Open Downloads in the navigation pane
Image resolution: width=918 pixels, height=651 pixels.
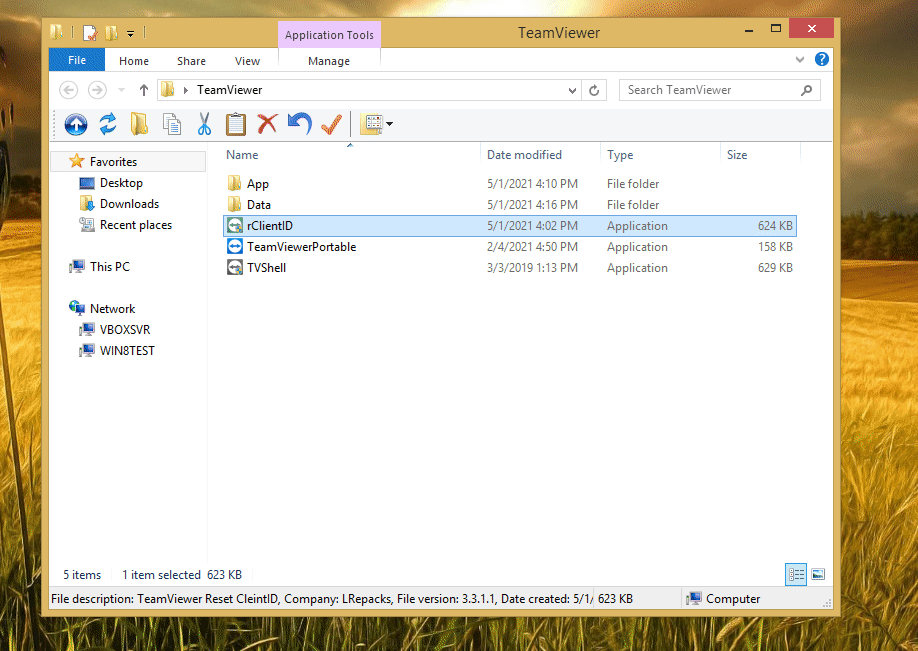(129, 204)
